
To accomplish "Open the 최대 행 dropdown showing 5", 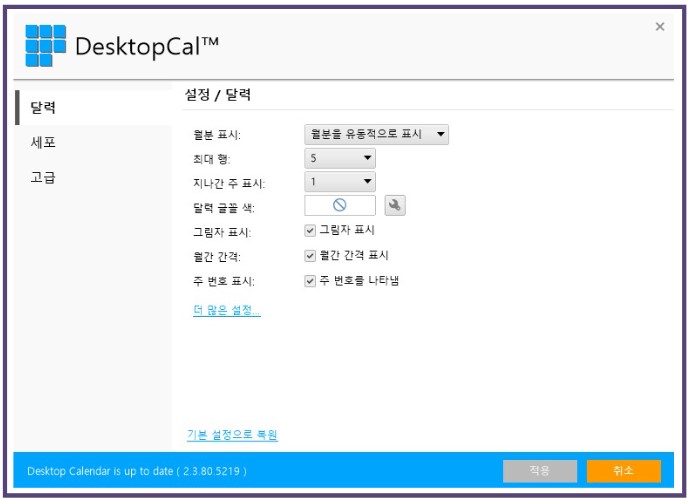I will point(340,158).
